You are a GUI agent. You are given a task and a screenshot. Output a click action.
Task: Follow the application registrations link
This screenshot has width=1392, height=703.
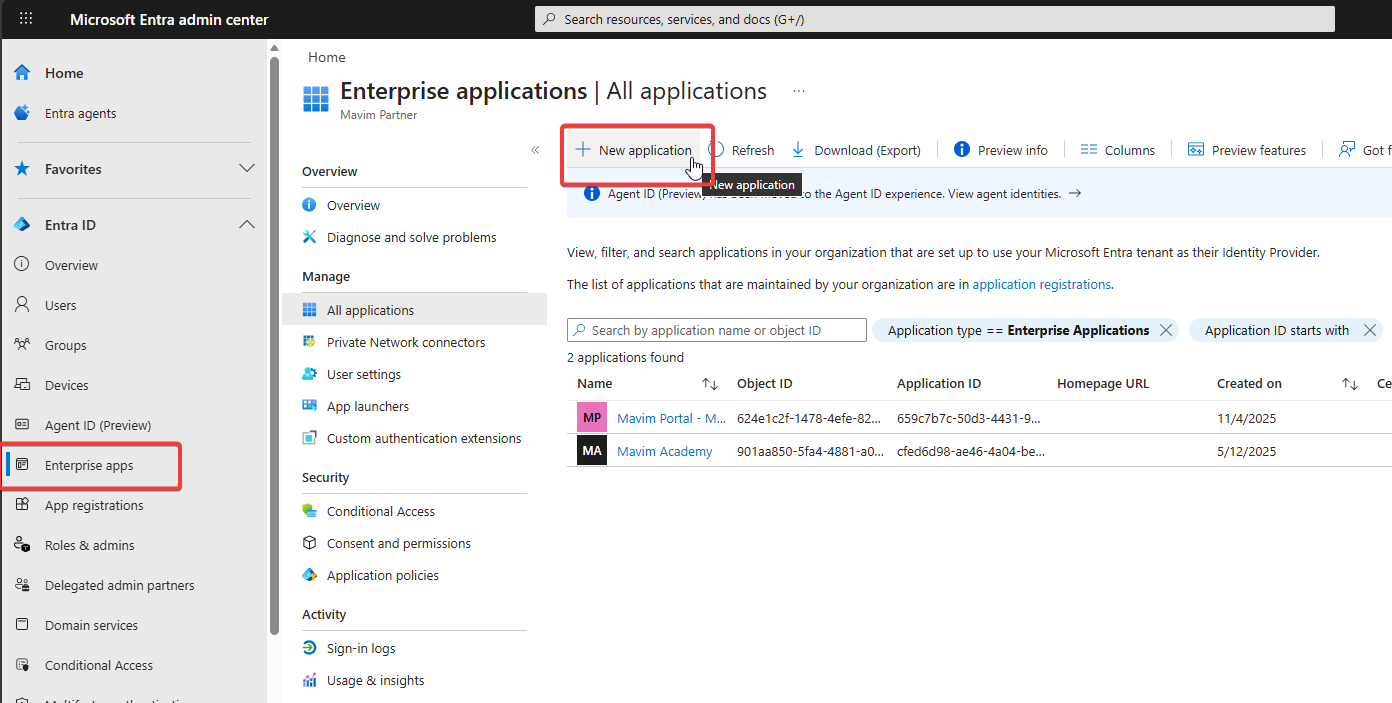coord(1041,284)
